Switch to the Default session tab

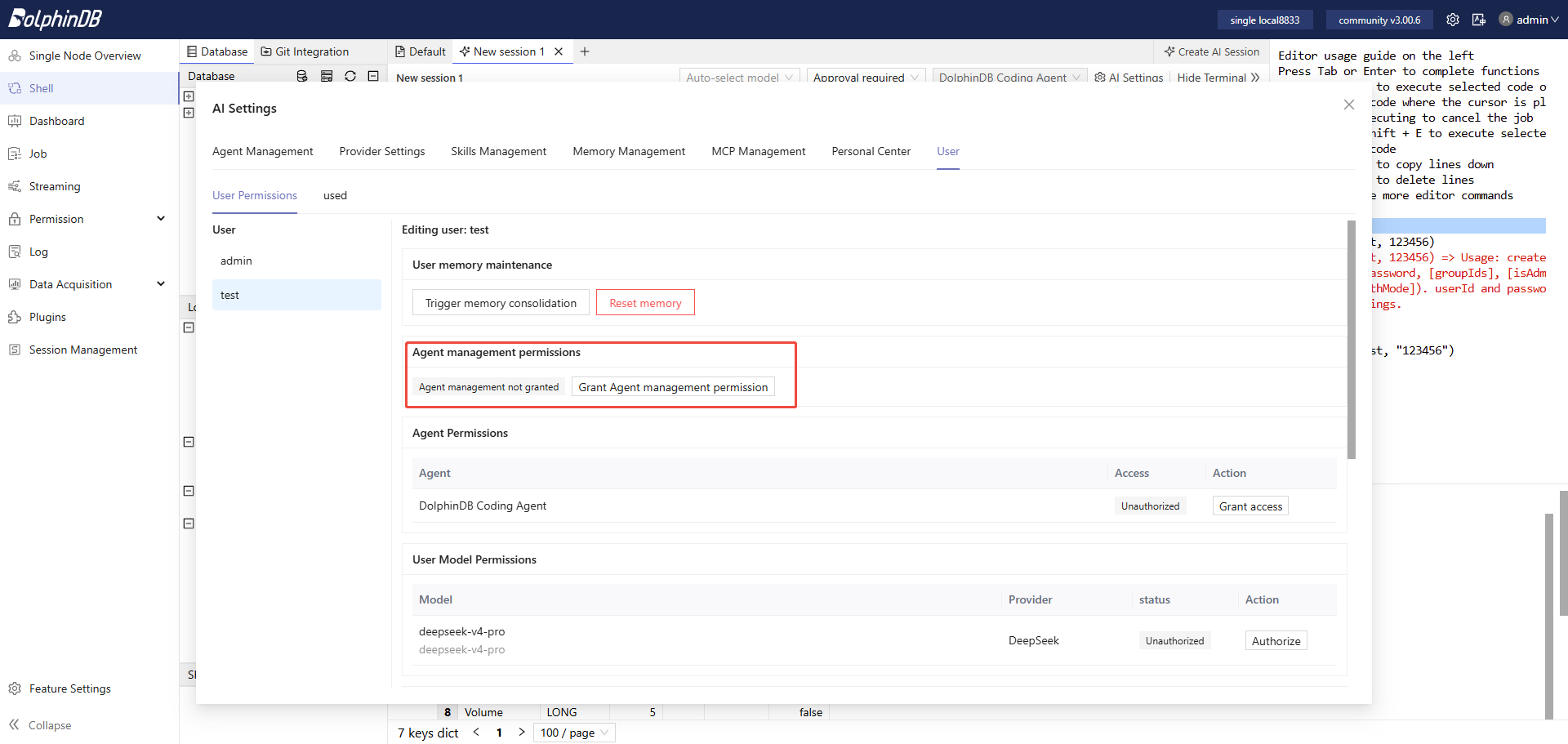point(421,51)
